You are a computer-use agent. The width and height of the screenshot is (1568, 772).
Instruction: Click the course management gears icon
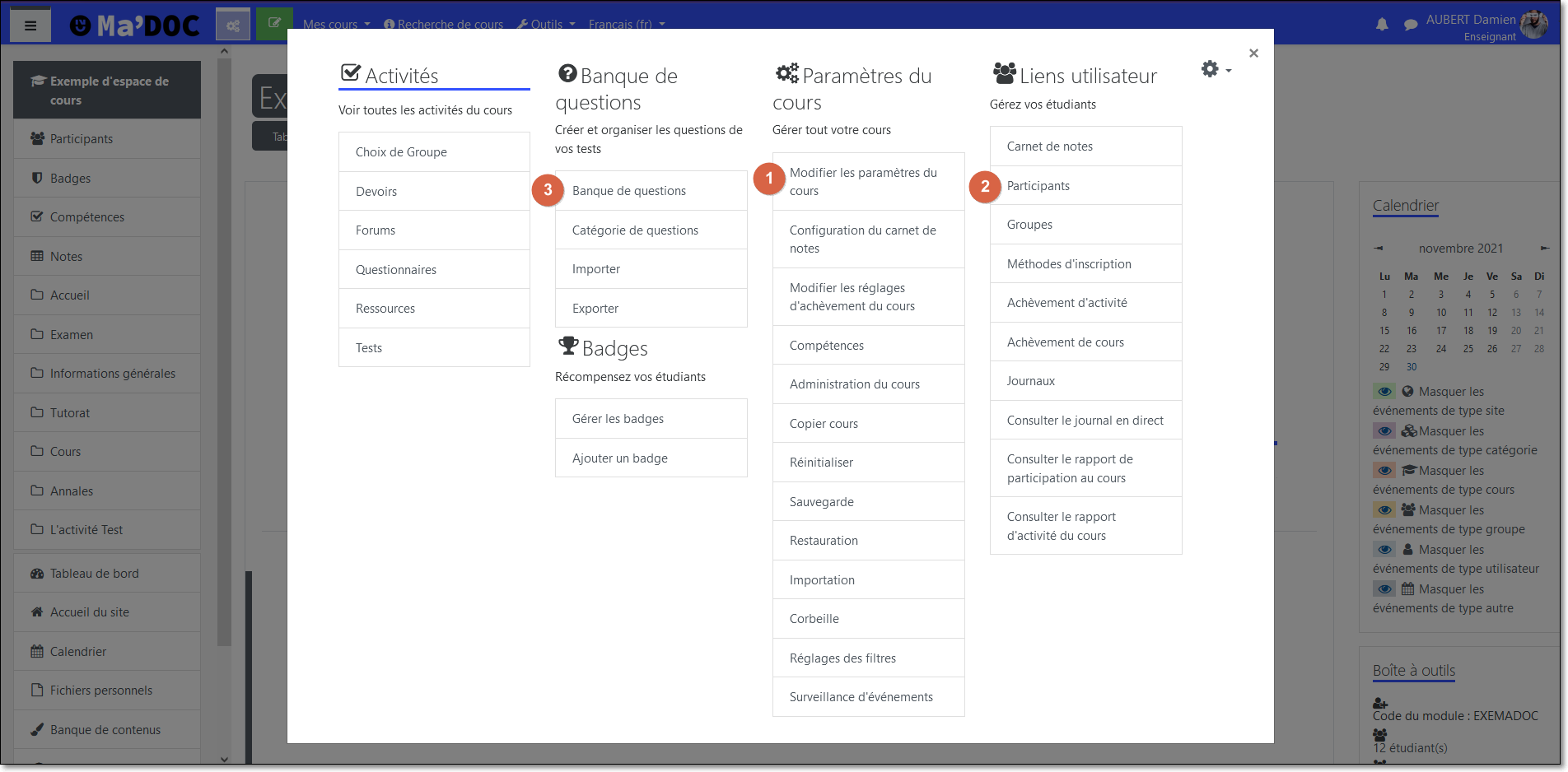[233, 25]
